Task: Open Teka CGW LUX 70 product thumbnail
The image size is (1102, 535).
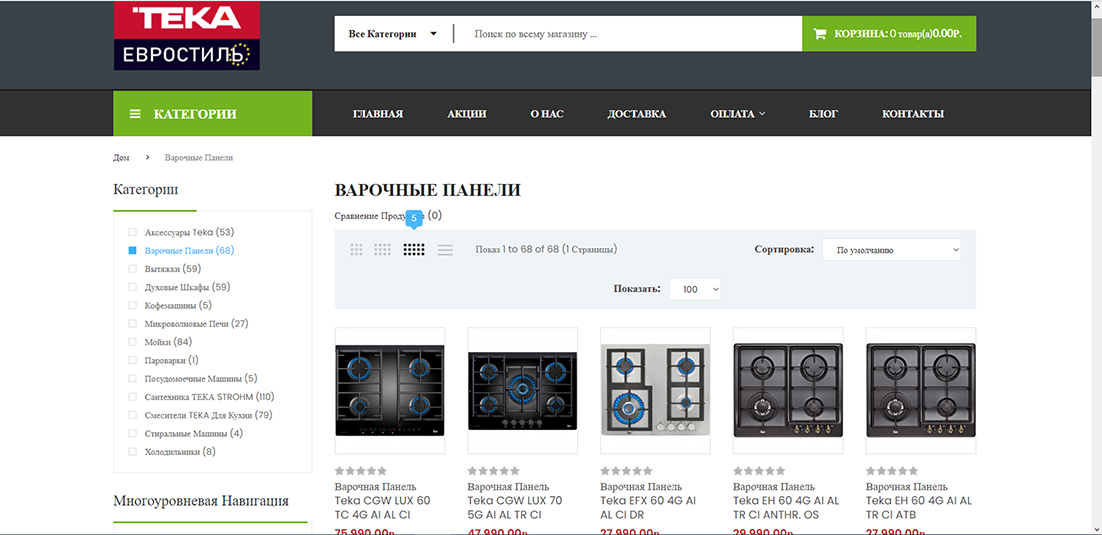Action: tap(522, 391)
